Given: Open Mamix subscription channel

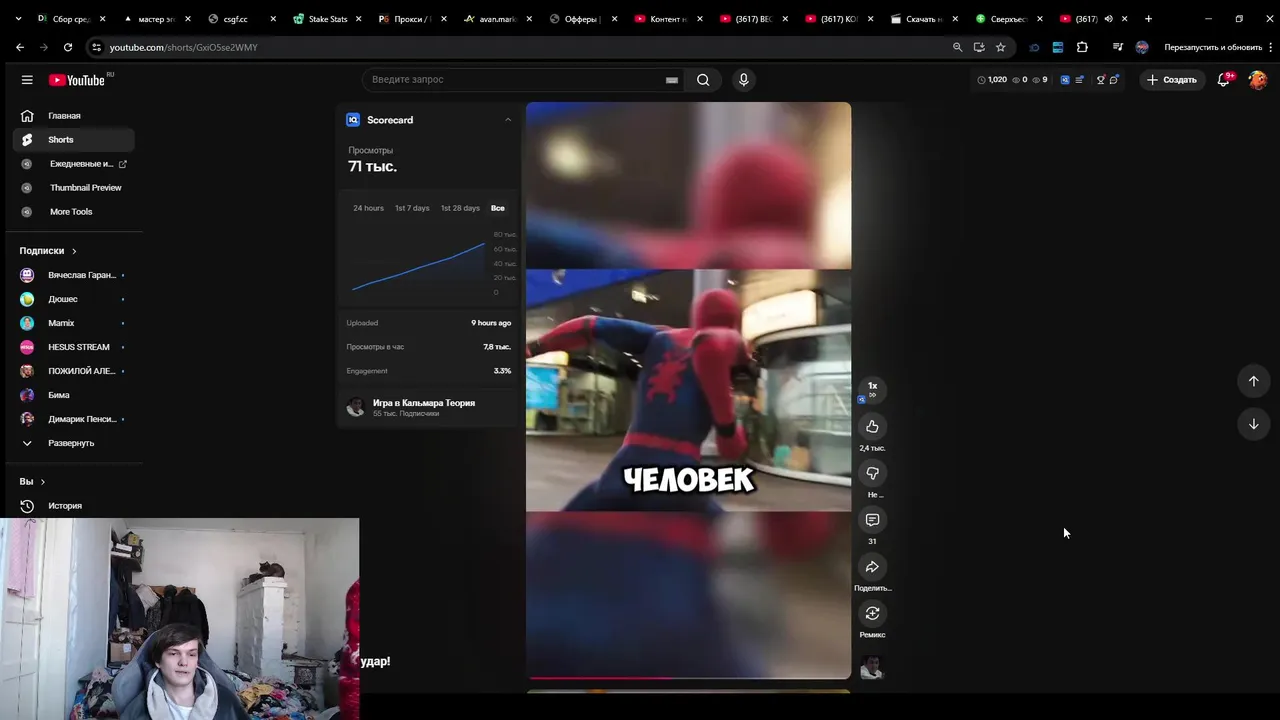Looking at the screenshot, I should 74,323.
